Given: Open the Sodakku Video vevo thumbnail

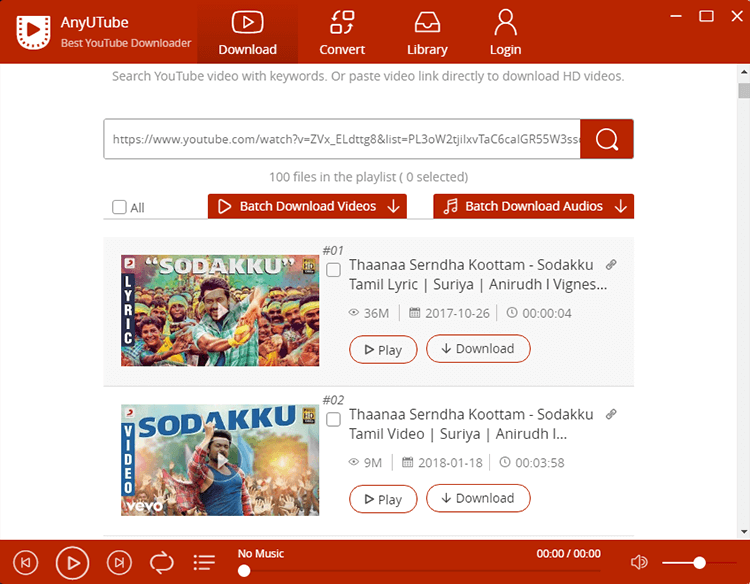Looking at the screenshot, I should click(x=220, y=460).
